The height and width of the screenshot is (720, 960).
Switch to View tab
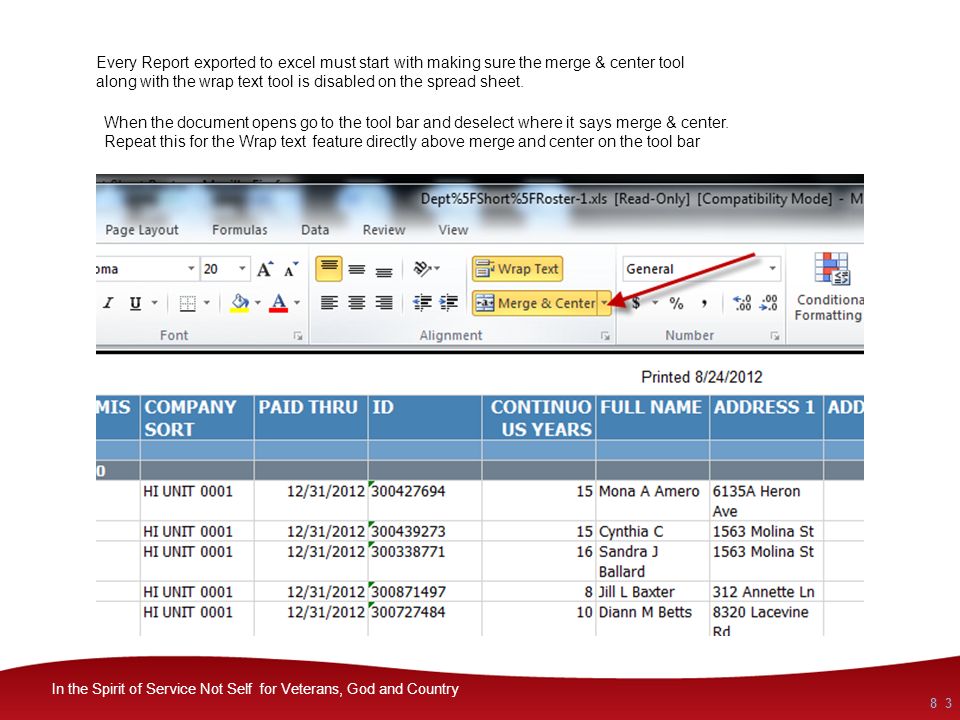[453, 230]
